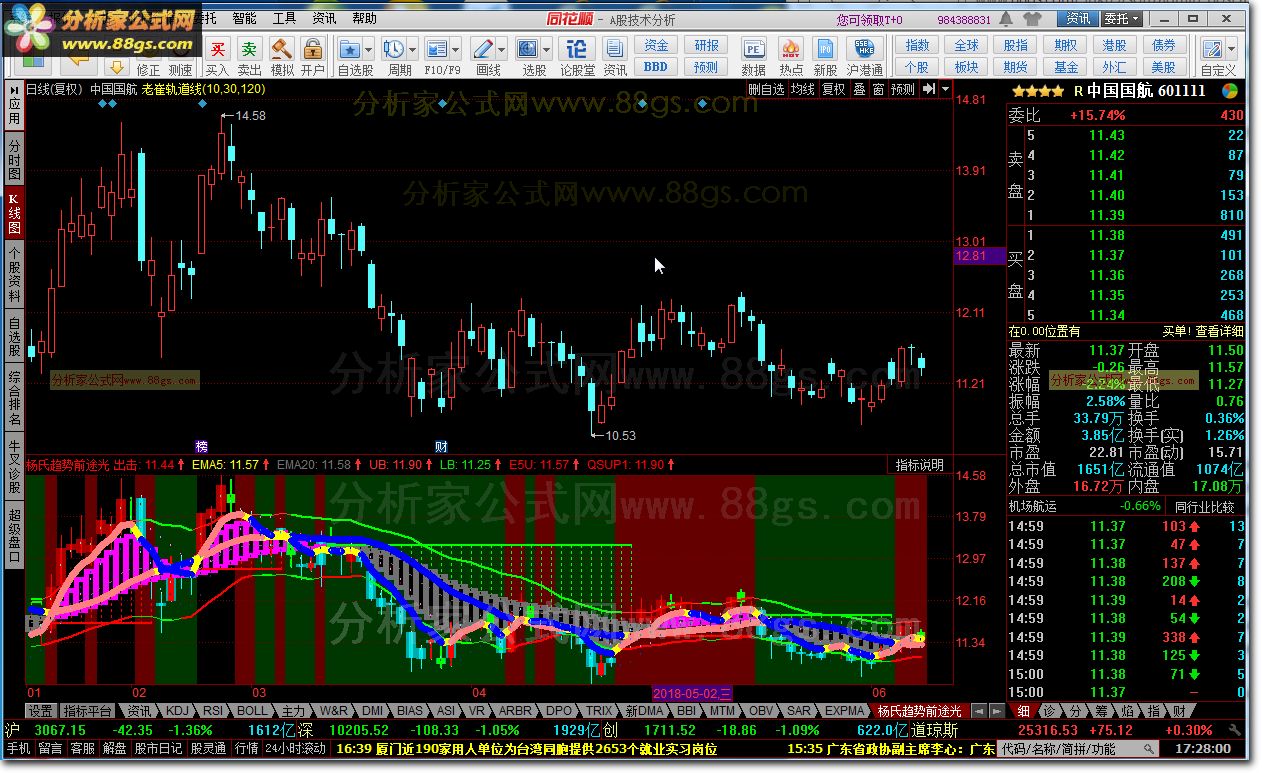Toggle 均线 moving average display
Viewport: 1262px width, 773px height.
click(803, 89)
